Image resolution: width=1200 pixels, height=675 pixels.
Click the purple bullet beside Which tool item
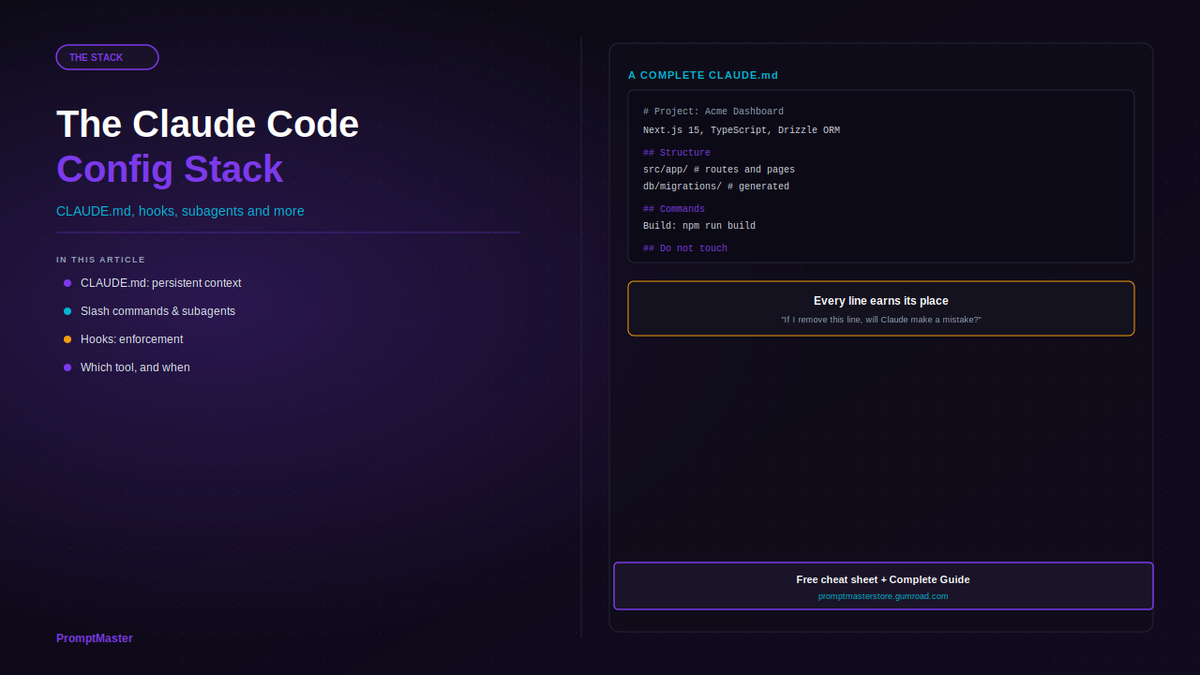pyautogui.click(x=68, y=367)
